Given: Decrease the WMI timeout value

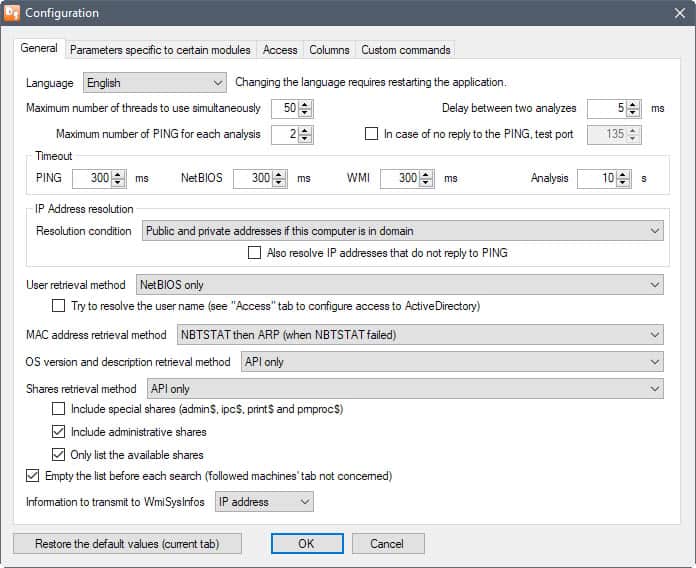Looking at the screenshot, I should [426, 182].
